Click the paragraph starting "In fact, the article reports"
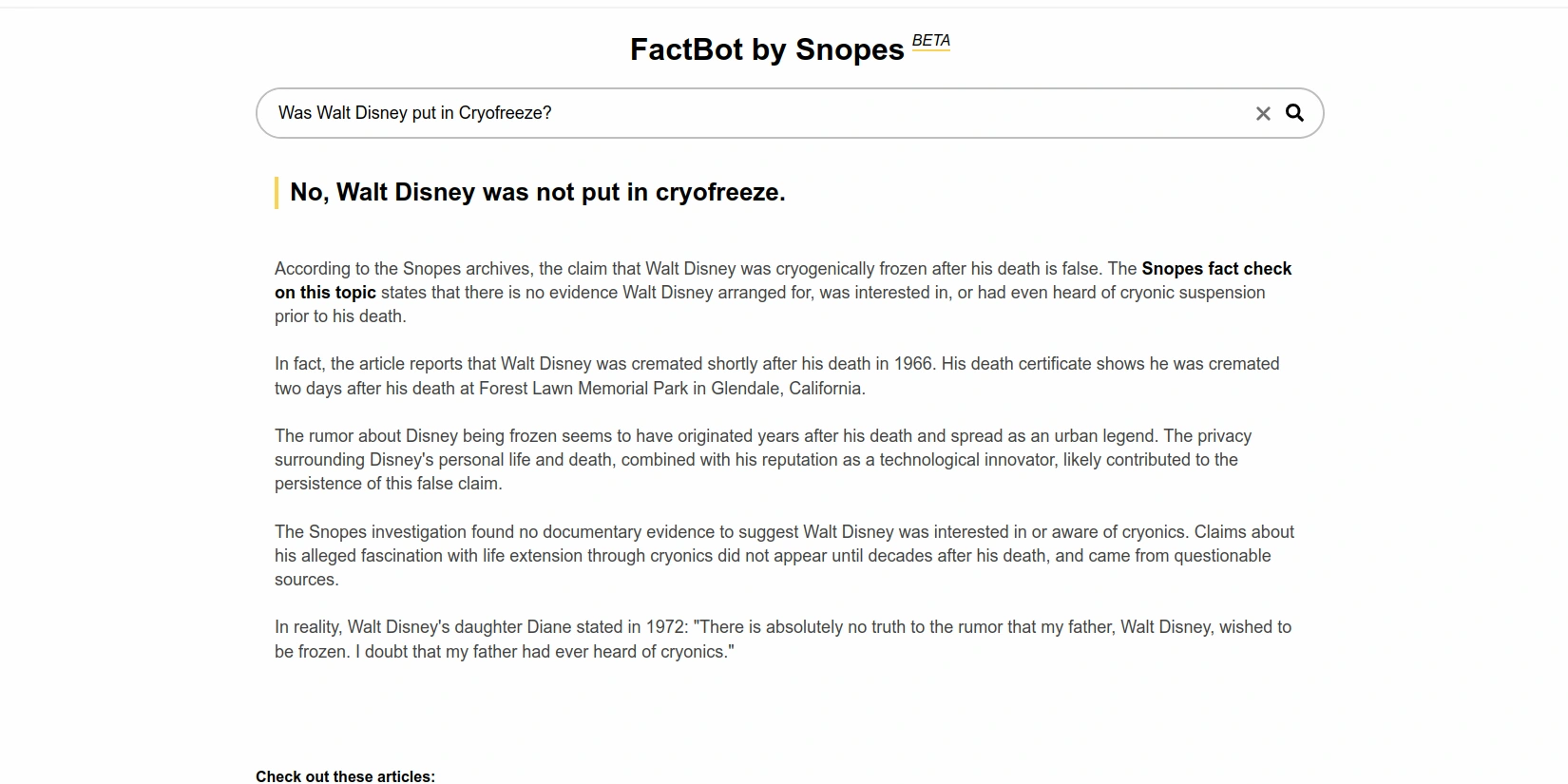This screenshot has height=784, width=1568. (665, 376)
